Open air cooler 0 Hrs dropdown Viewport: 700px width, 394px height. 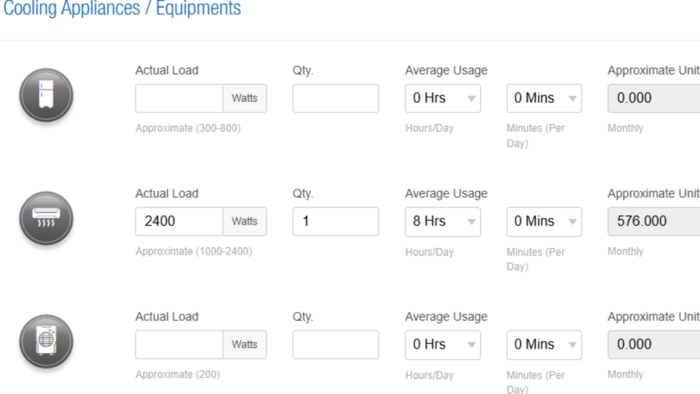pos(443,344)
